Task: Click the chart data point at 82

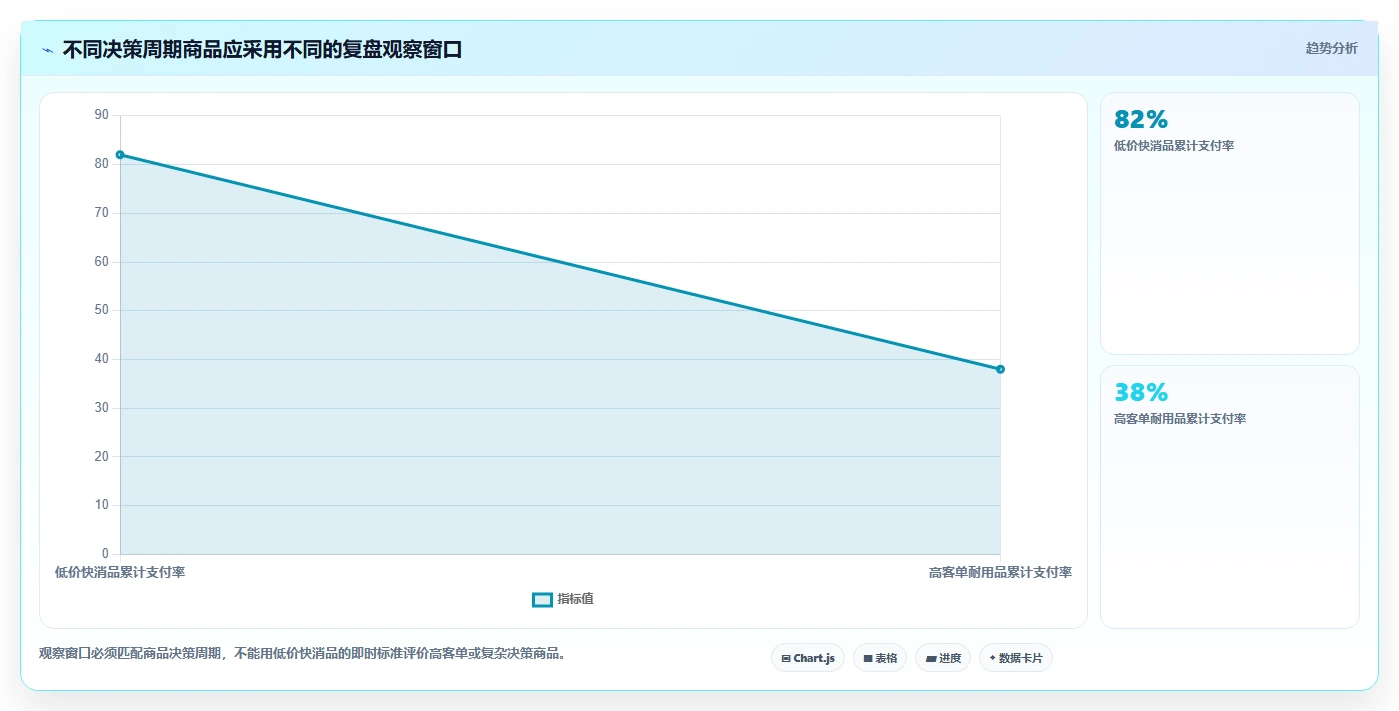Action: click(120, 155)
